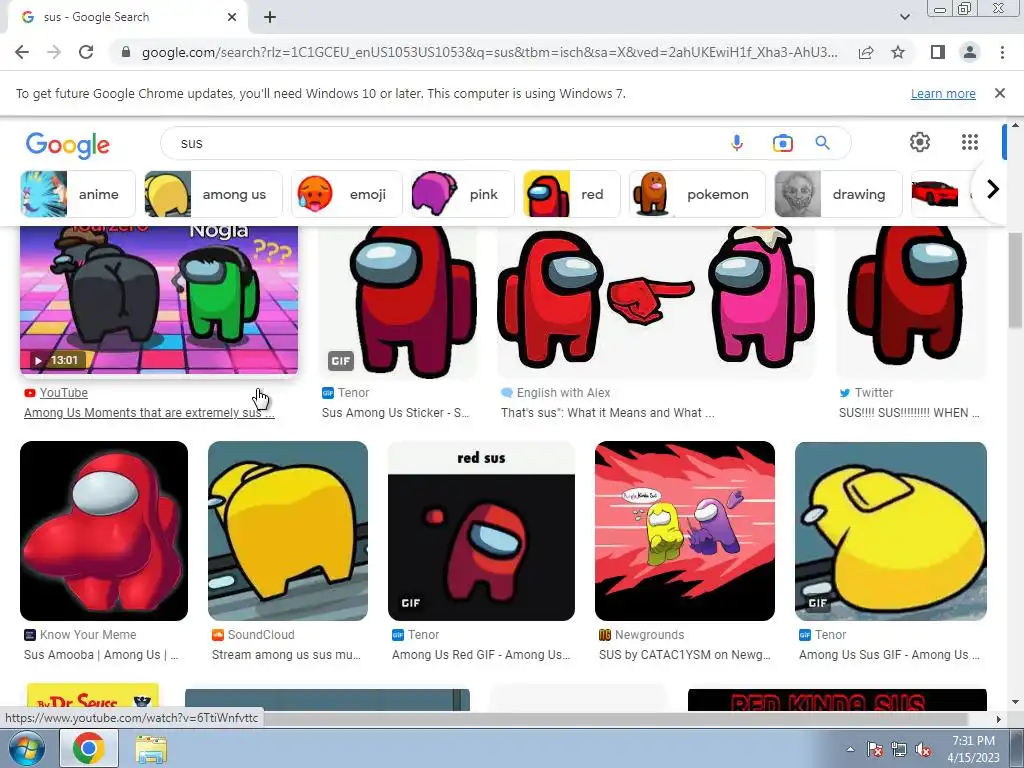The height and width of the screenshot is (768, 1024).
Task: Open the Twitter red crewmate image
Action: 912,302
